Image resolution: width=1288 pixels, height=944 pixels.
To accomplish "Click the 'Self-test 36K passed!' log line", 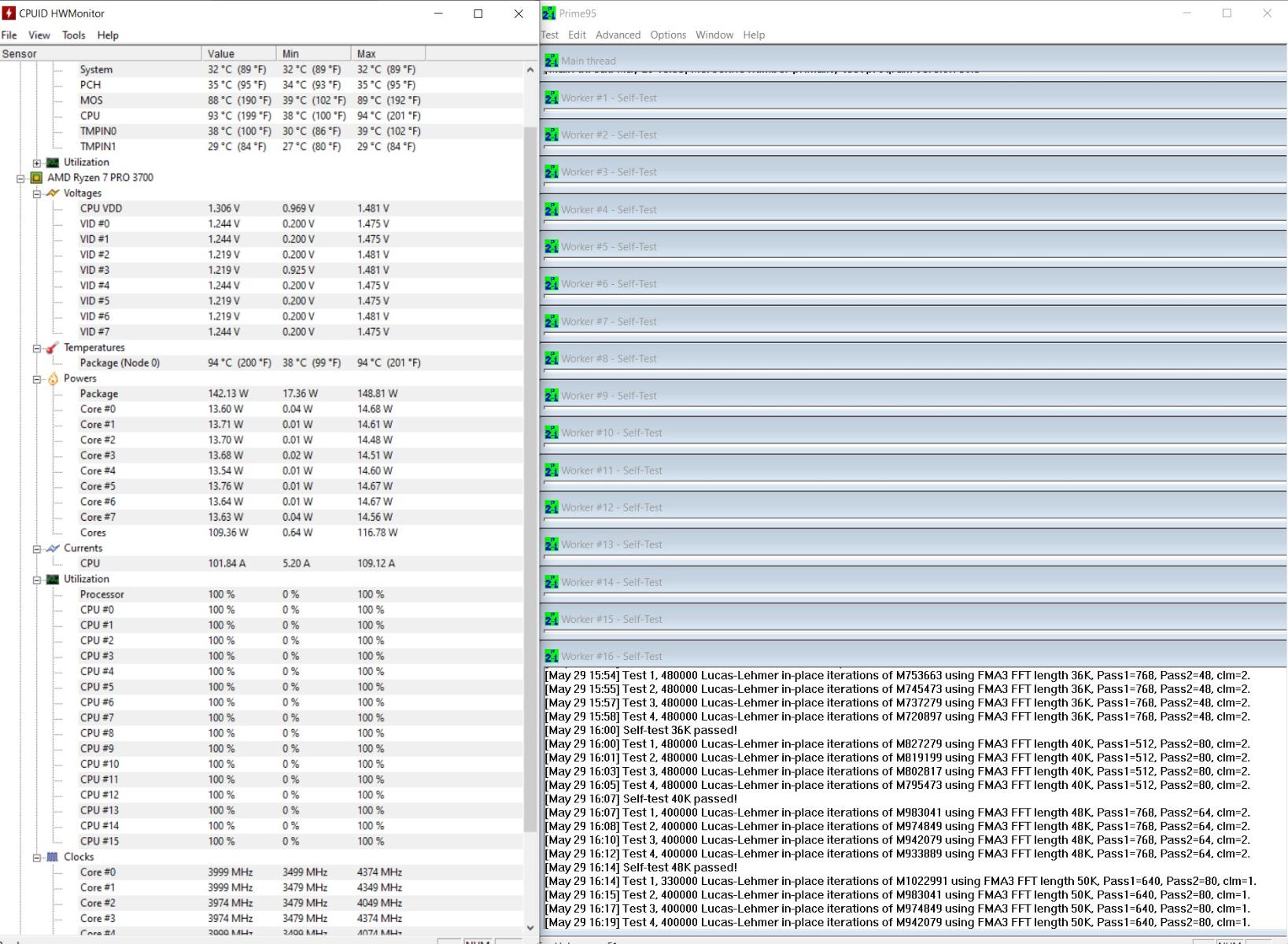I will [641, 730].
